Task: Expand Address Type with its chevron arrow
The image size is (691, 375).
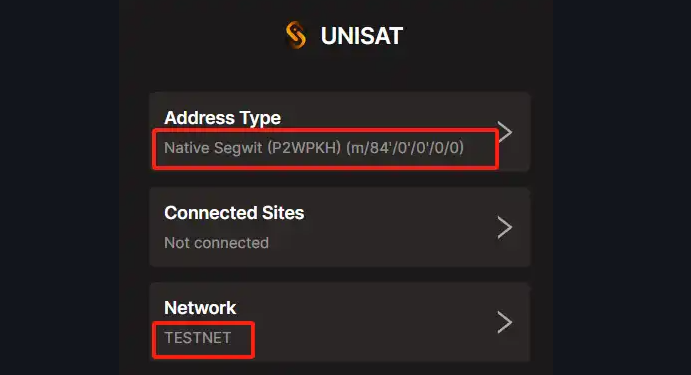Action: 505,131
